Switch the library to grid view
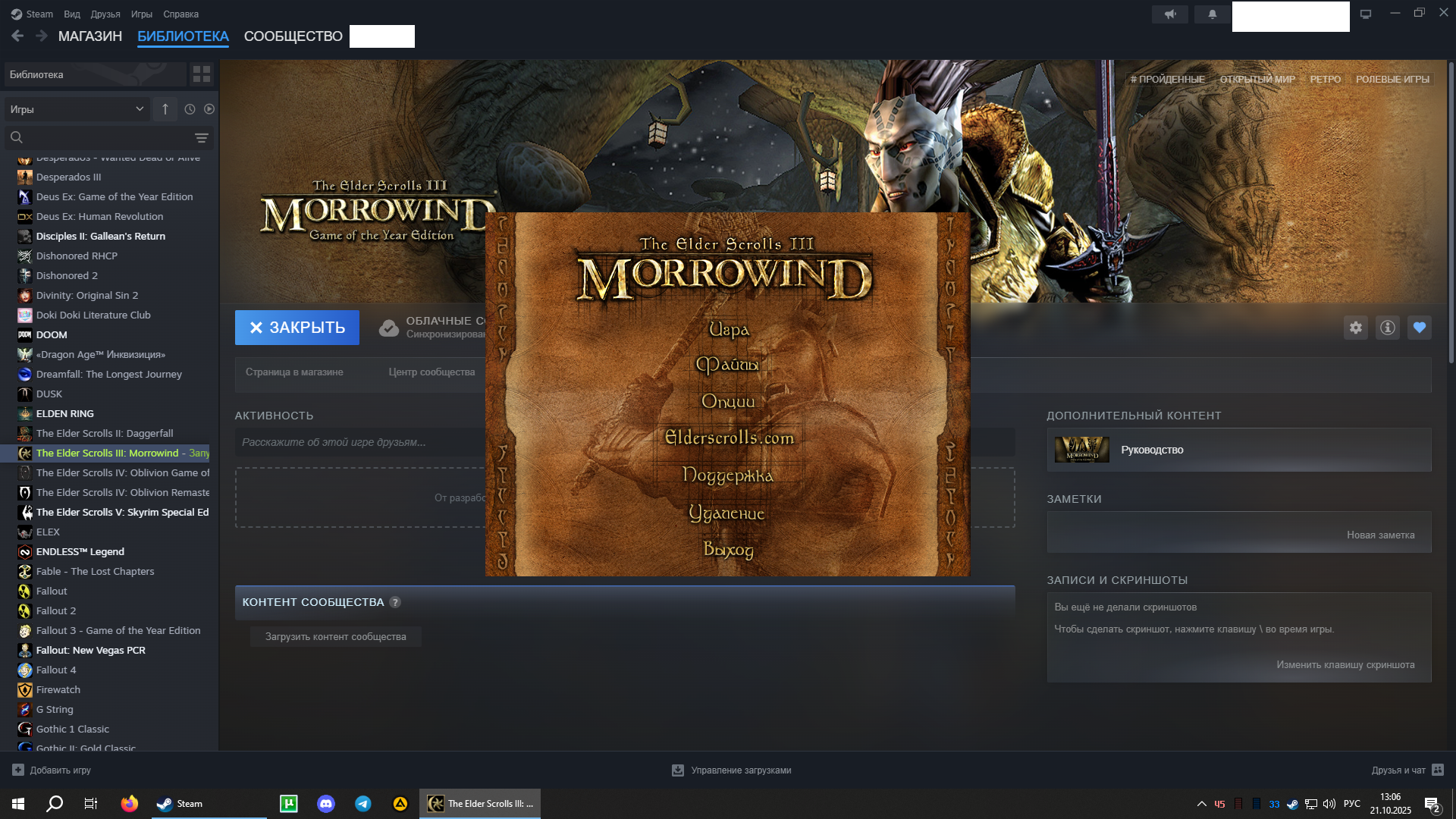 click(202, 74)
